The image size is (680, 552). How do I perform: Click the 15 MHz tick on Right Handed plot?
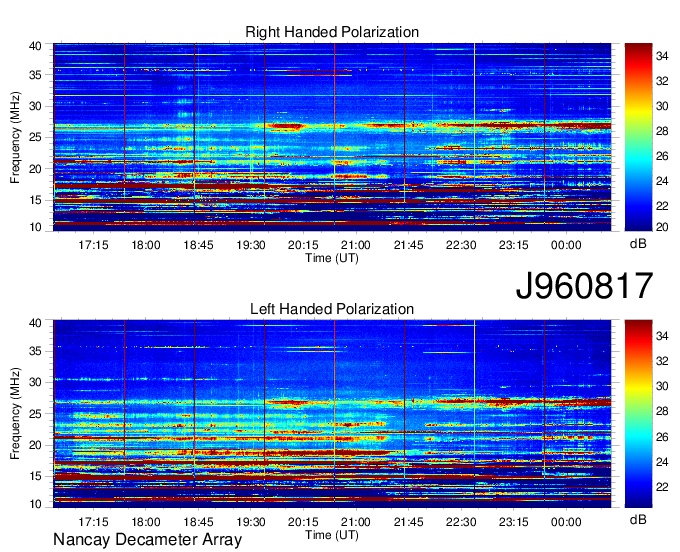pos(35,200)
